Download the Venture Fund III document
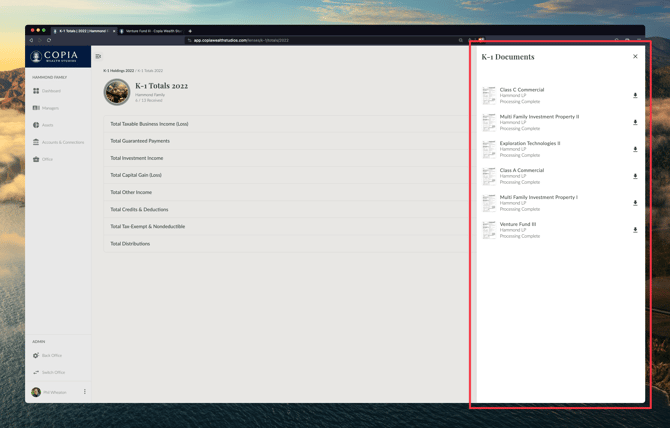Image resolution: width=670 pixels, height=428 pixels. (x=635, y=230)
